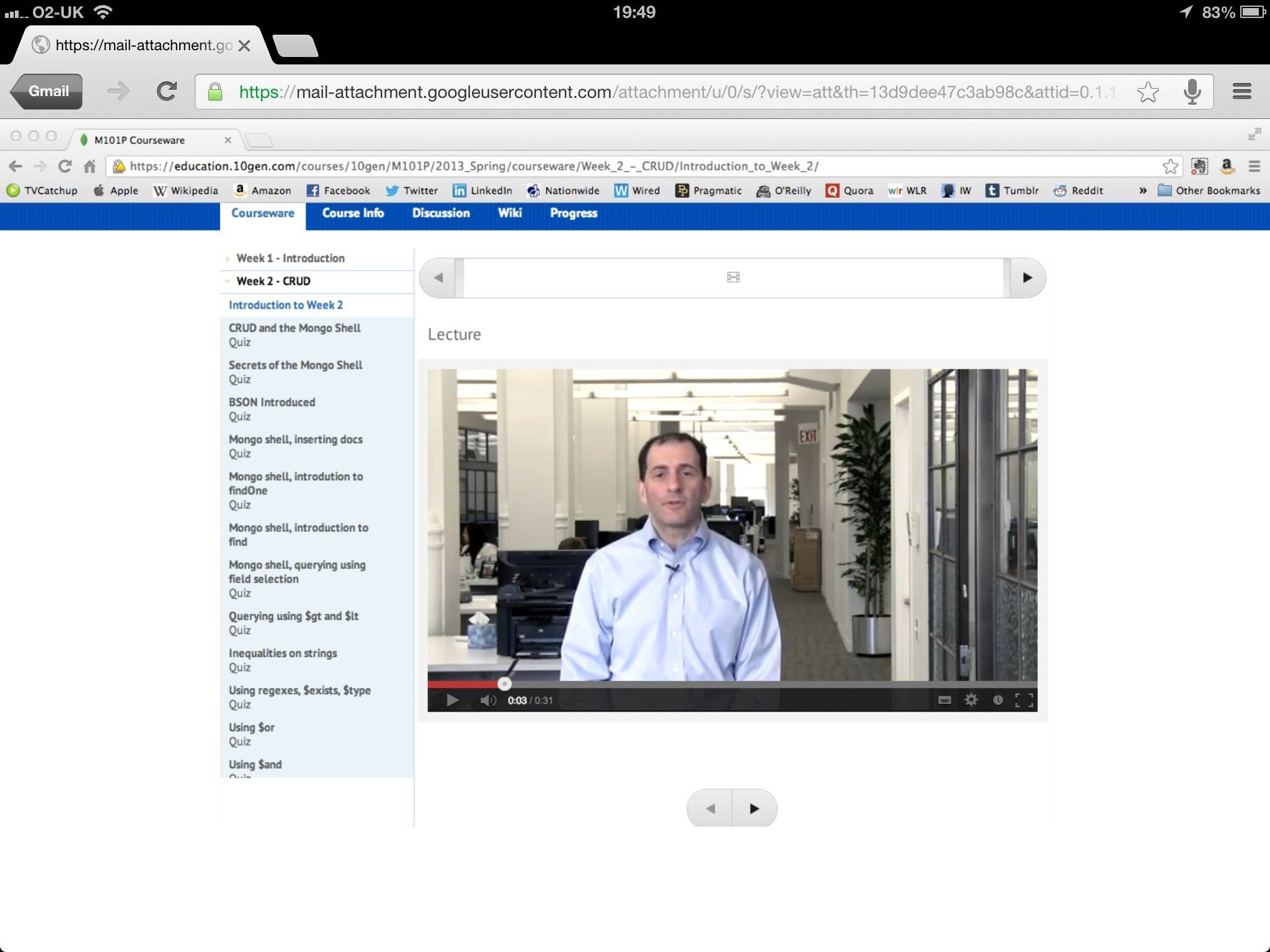This screenshot has height=952, width=1270.
Task: Reload the page with refresh icon
Action: (166, 92)
